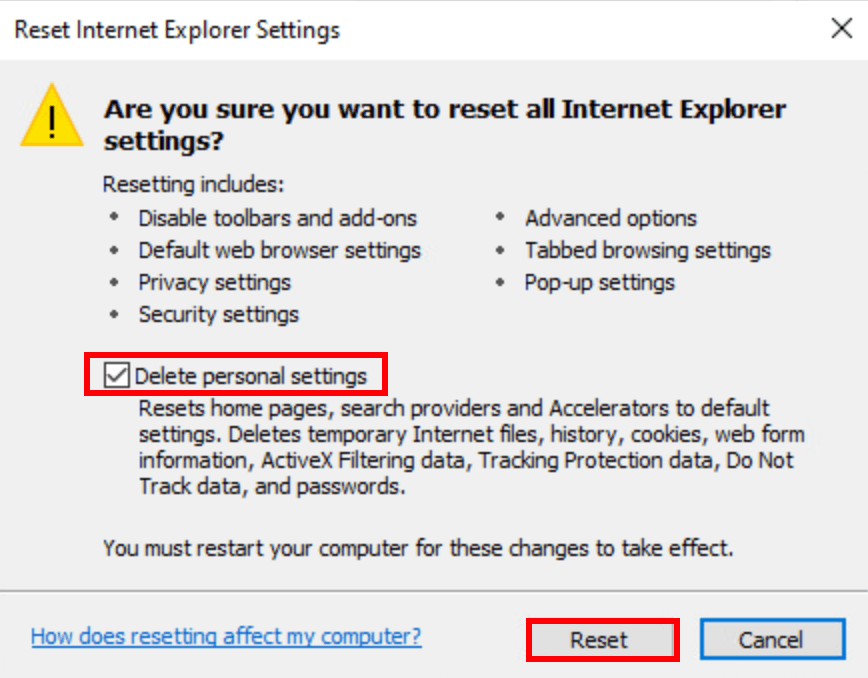Open 'How does resetting affect my computer?' link
Screen dimensions: 868x678
pos(226,636)
